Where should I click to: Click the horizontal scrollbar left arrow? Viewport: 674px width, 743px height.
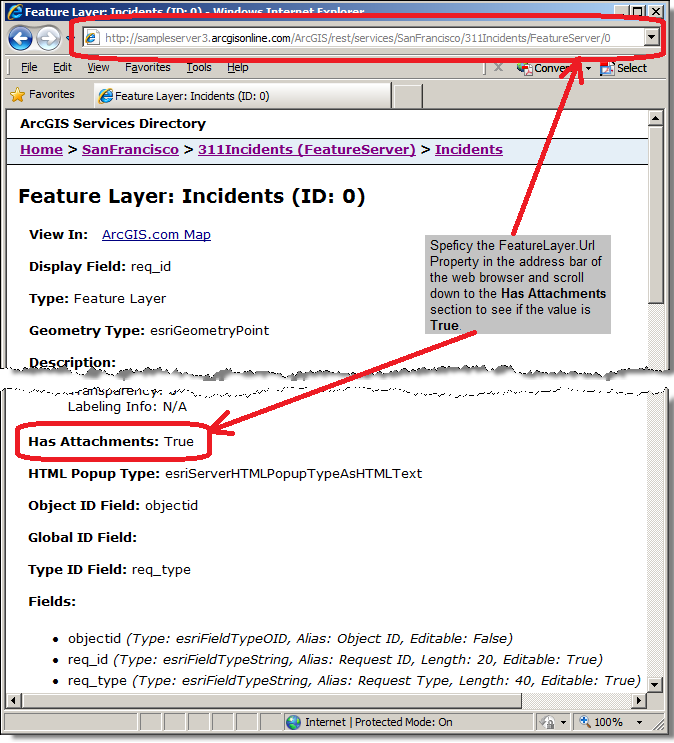pyautogui.click(x=13, y=700)
